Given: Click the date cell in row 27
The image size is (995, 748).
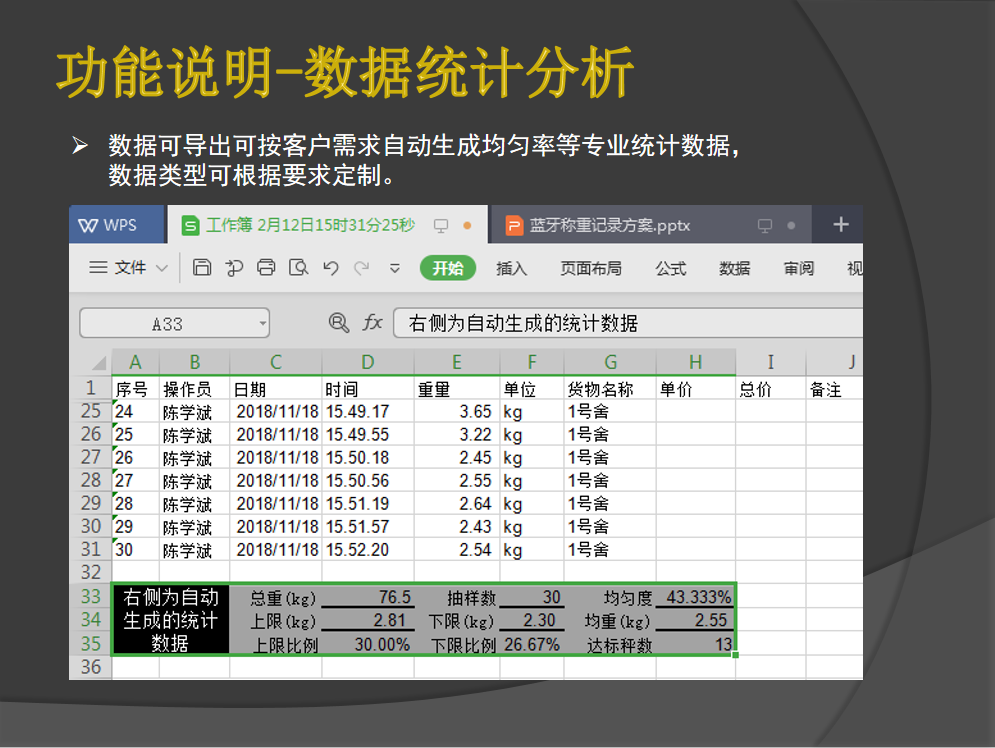Looking at the screenshot, I should [275, 457].
